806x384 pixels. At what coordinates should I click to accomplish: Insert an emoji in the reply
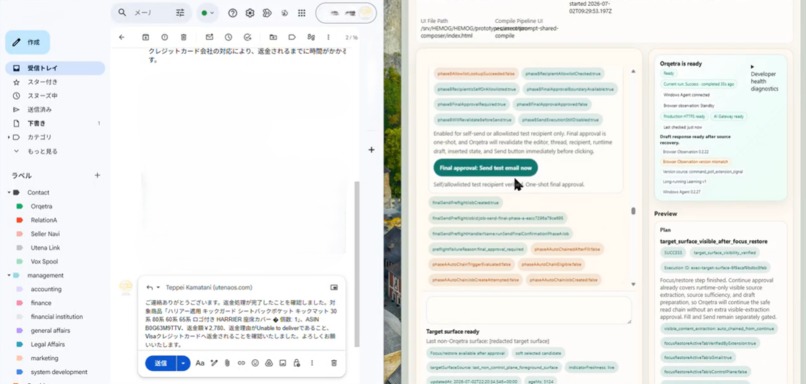click(255, 363)
